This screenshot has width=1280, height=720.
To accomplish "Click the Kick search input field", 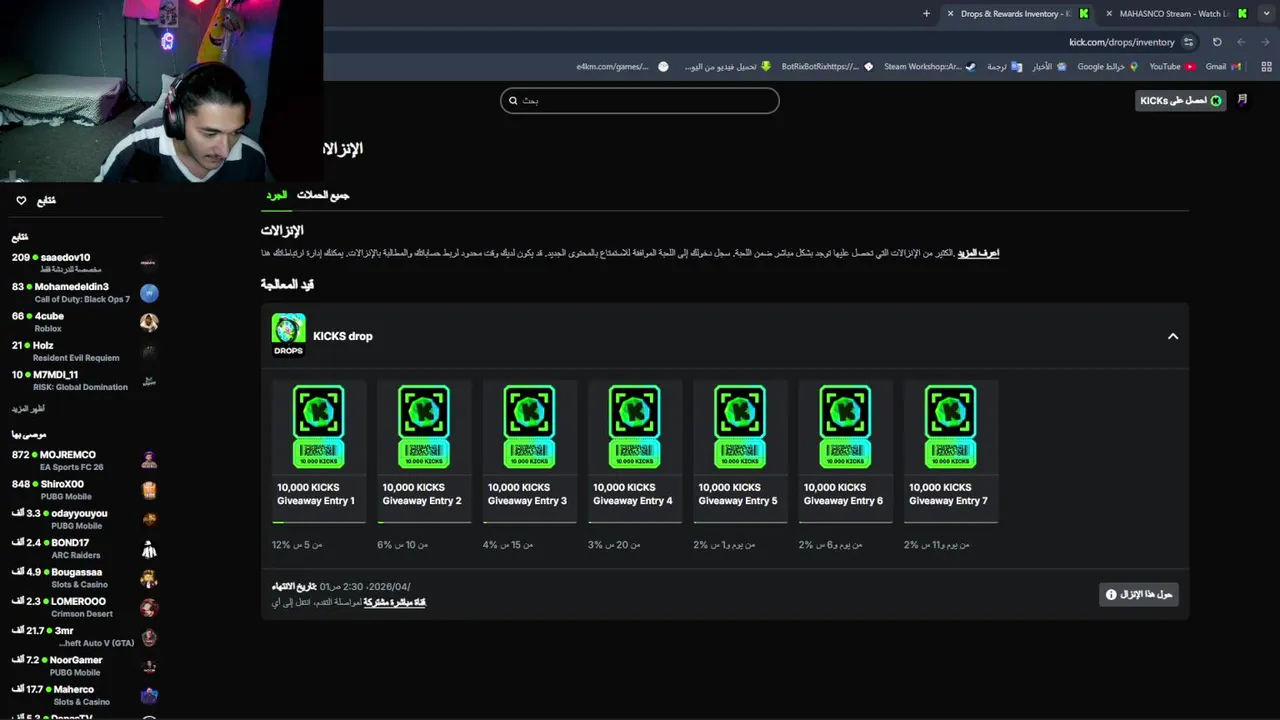I will tap(640, 100).
